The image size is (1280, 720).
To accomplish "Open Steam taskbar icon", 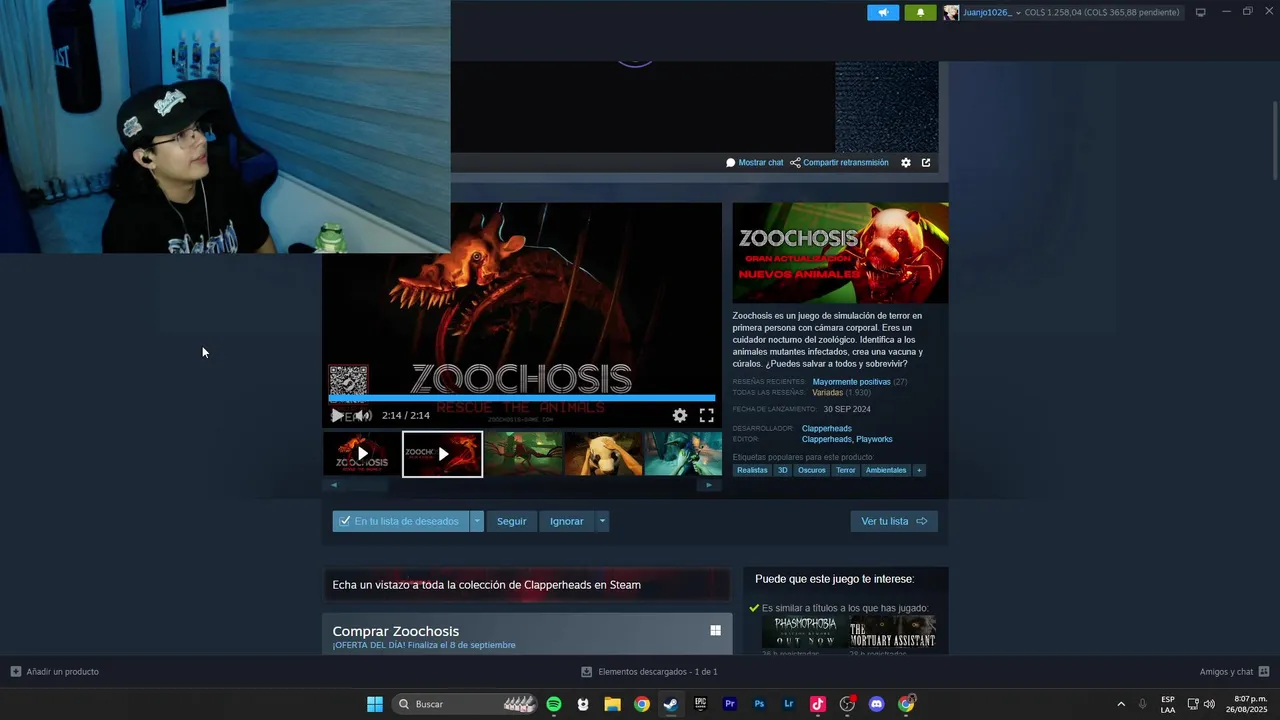I will 671,704.
